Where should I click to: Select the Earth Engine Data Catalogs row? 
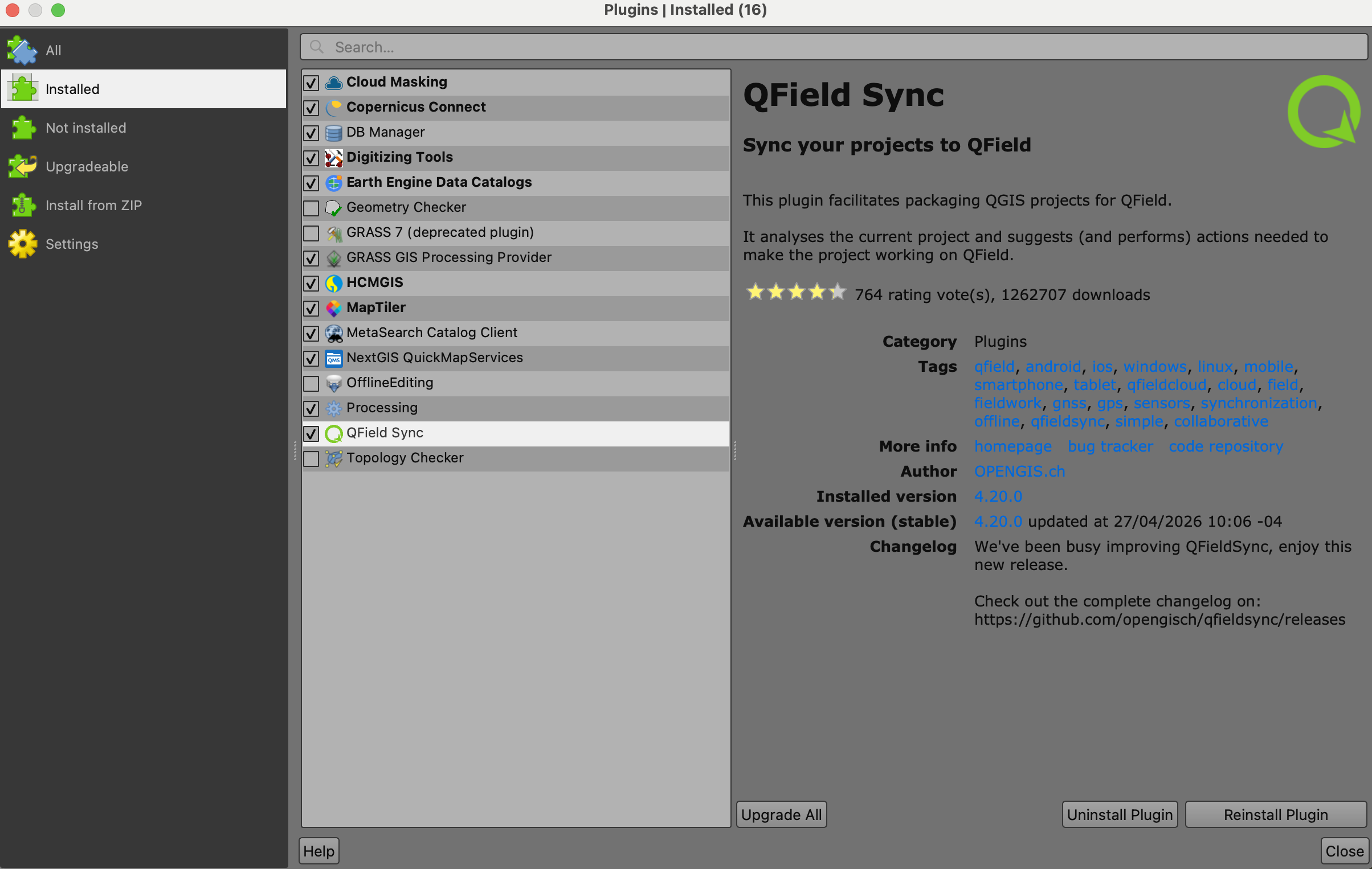516,183
